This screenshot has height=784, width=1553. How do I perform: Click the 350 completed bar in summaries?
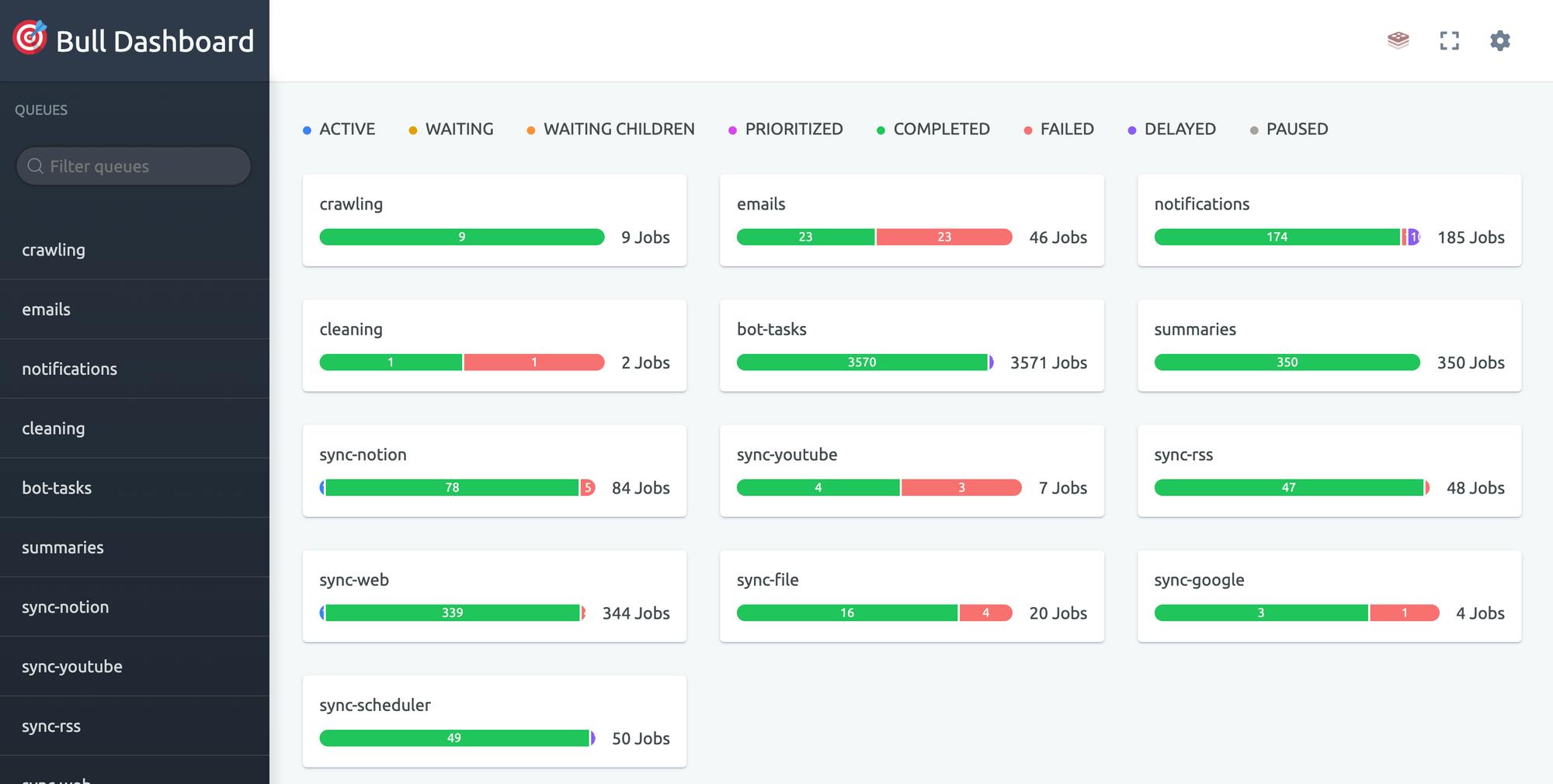pyautogui.click(x=1287, y=363)
